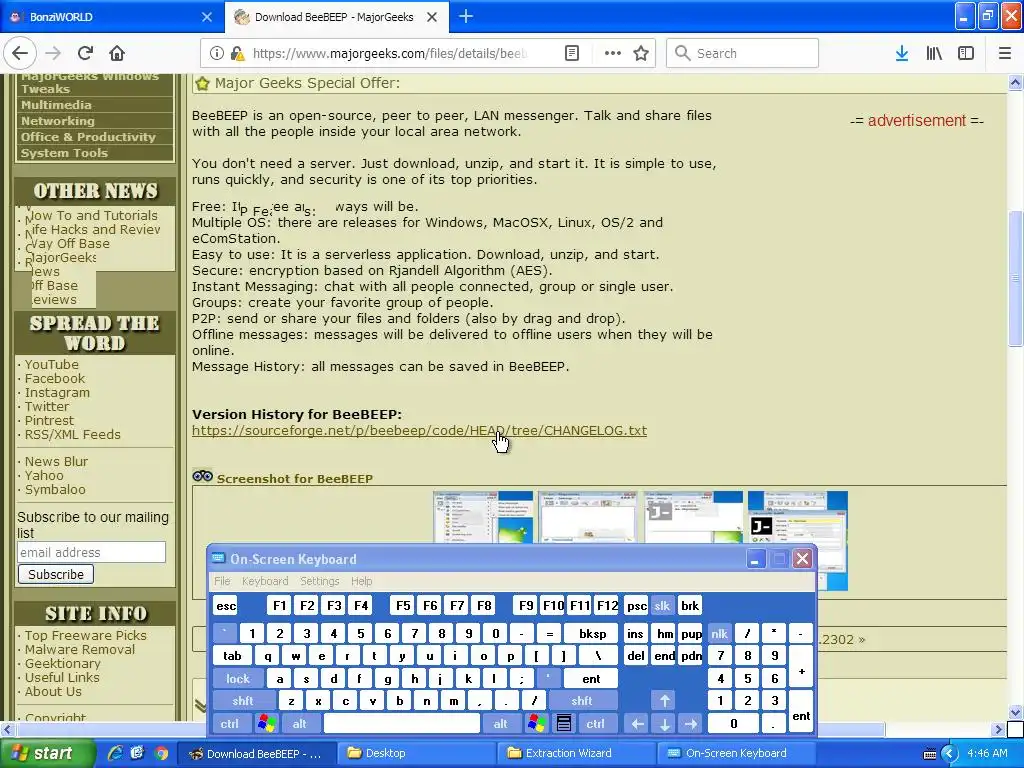This screenshot has height=768, width=1024.
Task: Toggle the nlk num lock key
Action: (x=719, y=633)
